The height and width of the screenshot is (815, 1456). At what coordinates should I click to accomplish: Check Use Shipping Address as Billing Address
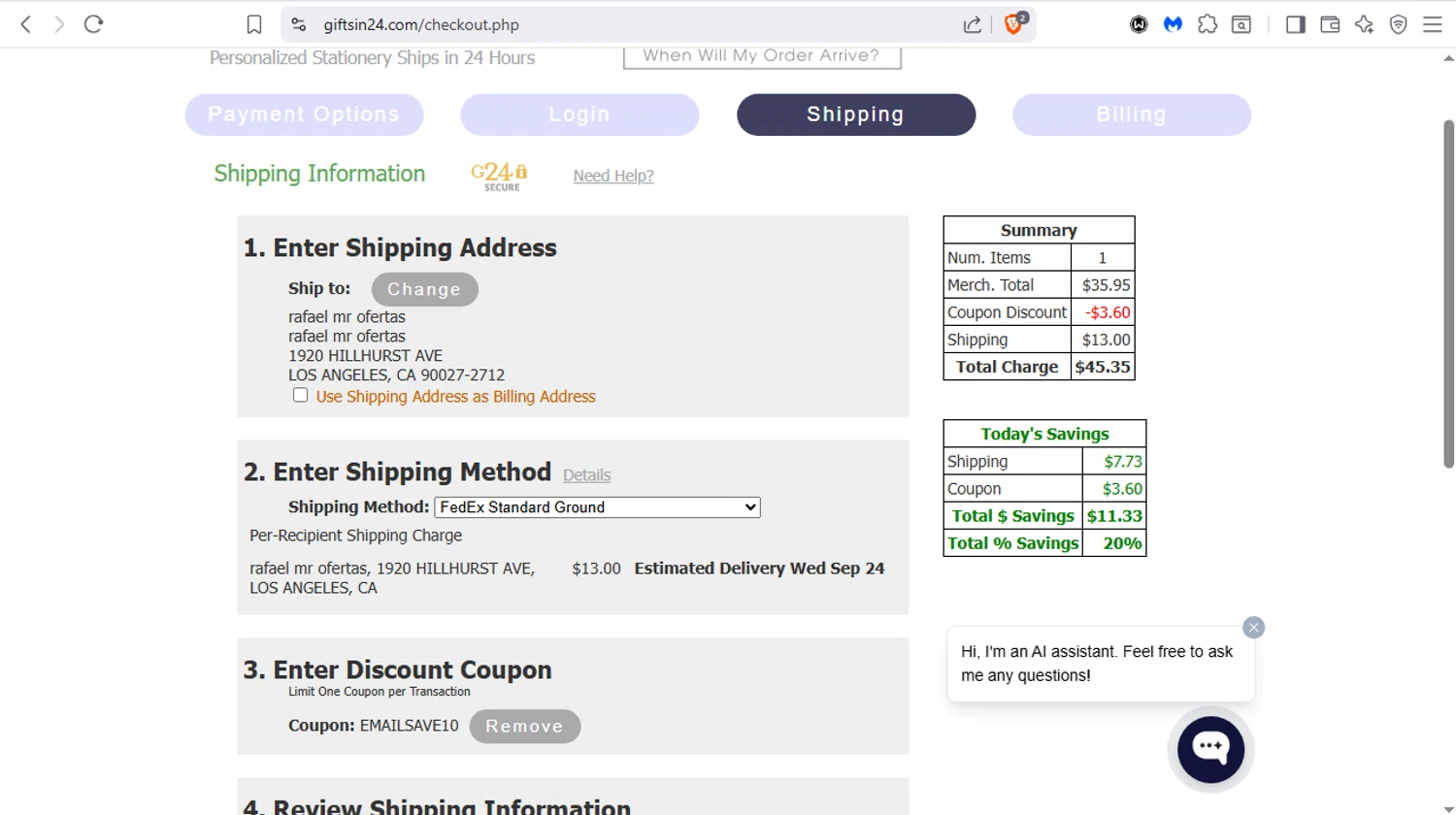[x=300, y=395]
